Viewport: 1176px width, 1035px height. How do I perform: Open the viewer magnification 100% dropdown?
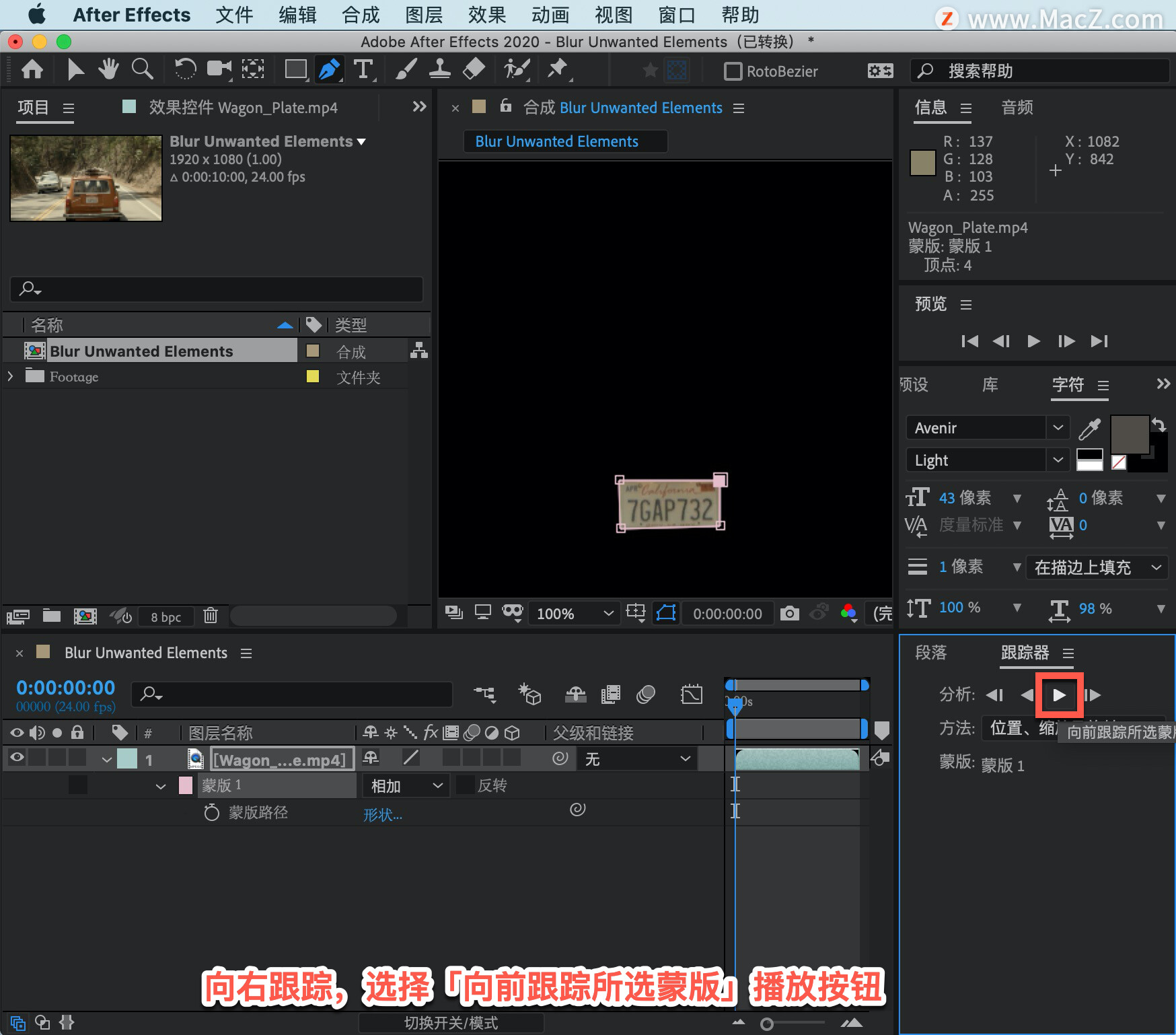point(574,613)
